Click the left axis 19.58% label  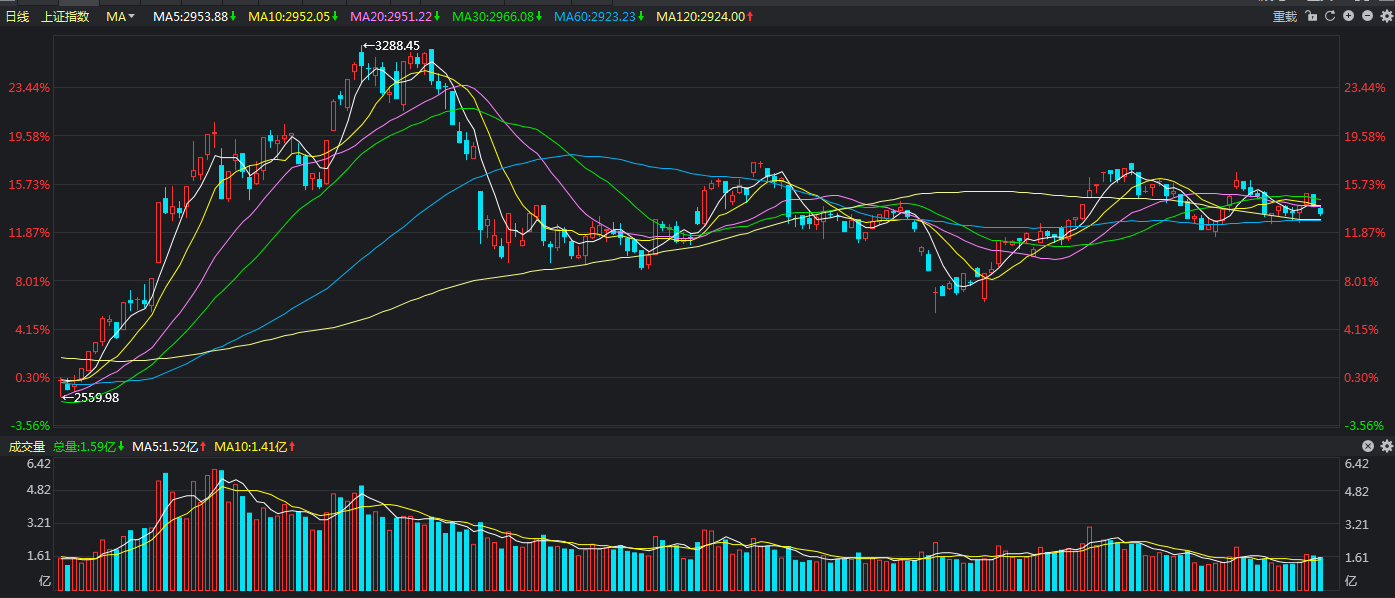pos(29,136)
